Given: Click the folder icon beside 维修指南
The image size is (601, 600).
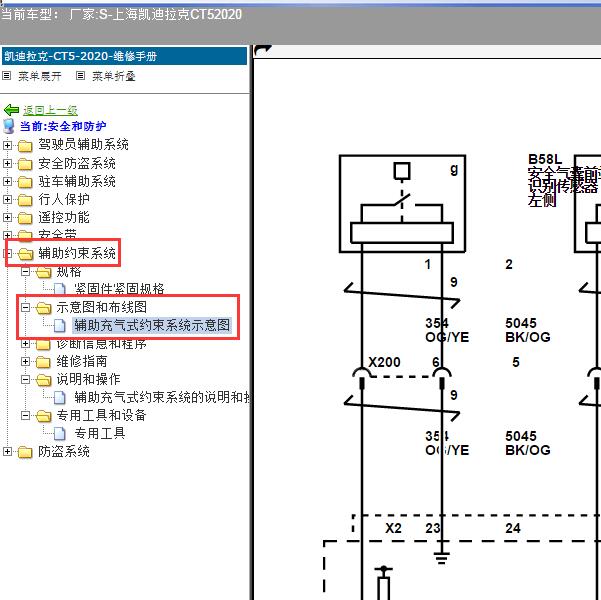Looking at the screenshot, I should pos(43,362).
